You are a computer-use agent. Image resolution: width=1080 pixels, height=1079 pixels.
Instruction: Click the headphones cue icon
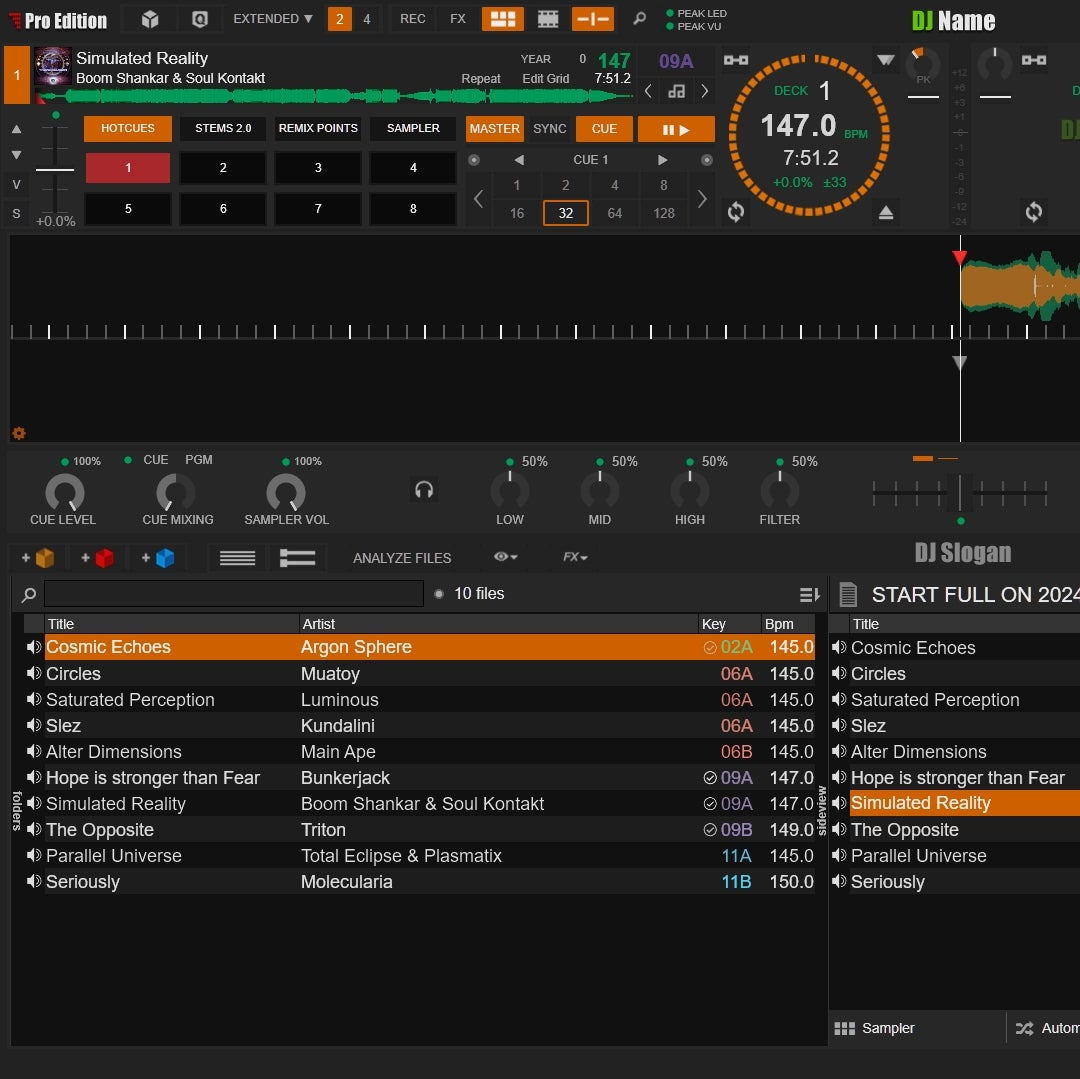click(424, 490)
